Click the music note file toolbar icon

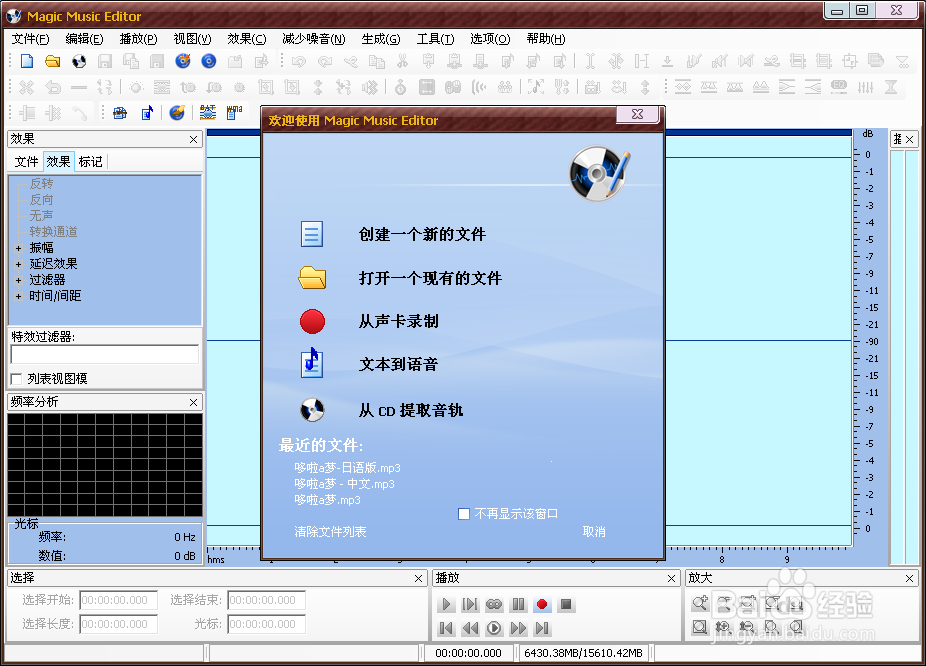(146, 112)
